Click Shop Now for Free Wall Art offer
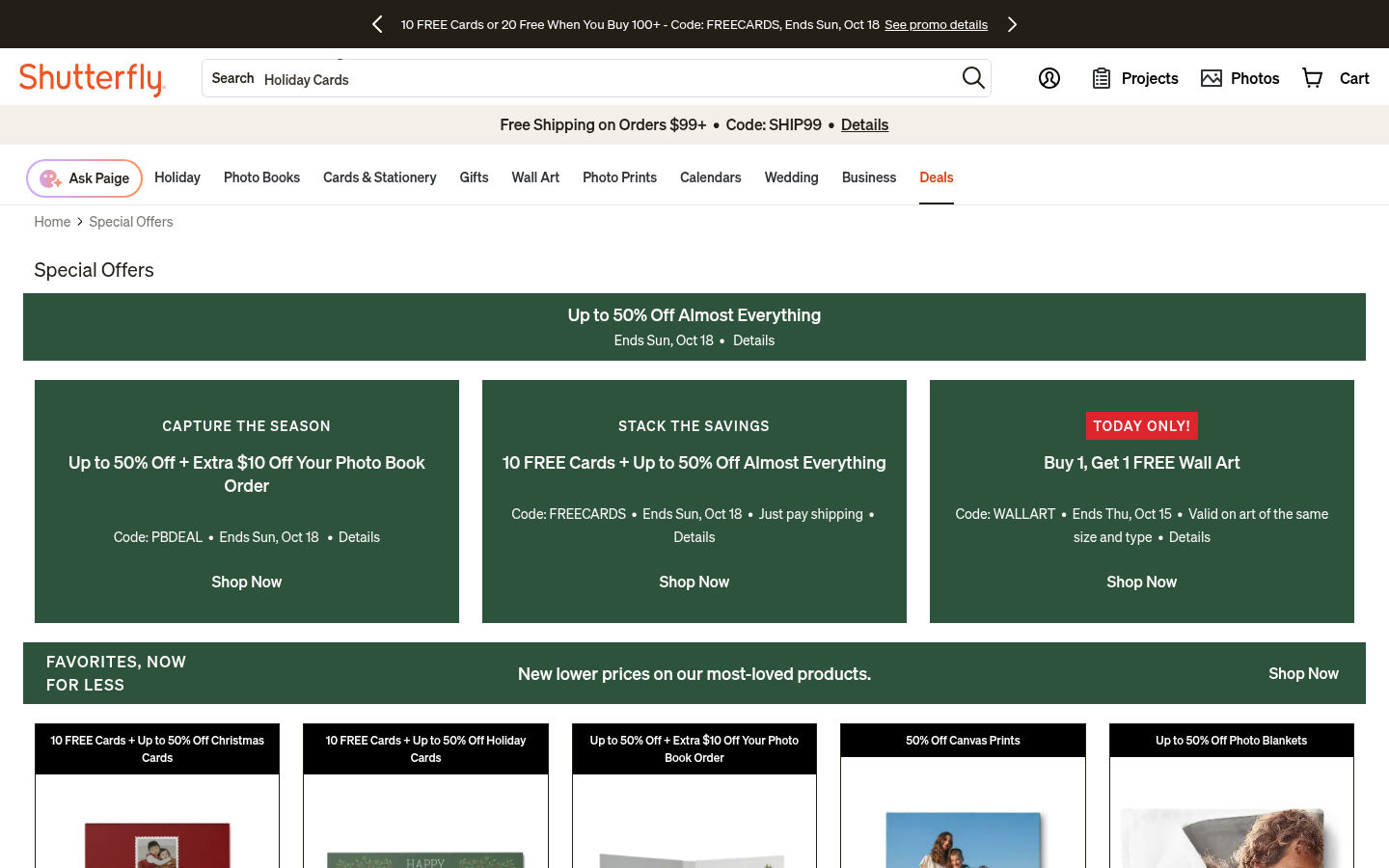 (x=1142, y=582)
